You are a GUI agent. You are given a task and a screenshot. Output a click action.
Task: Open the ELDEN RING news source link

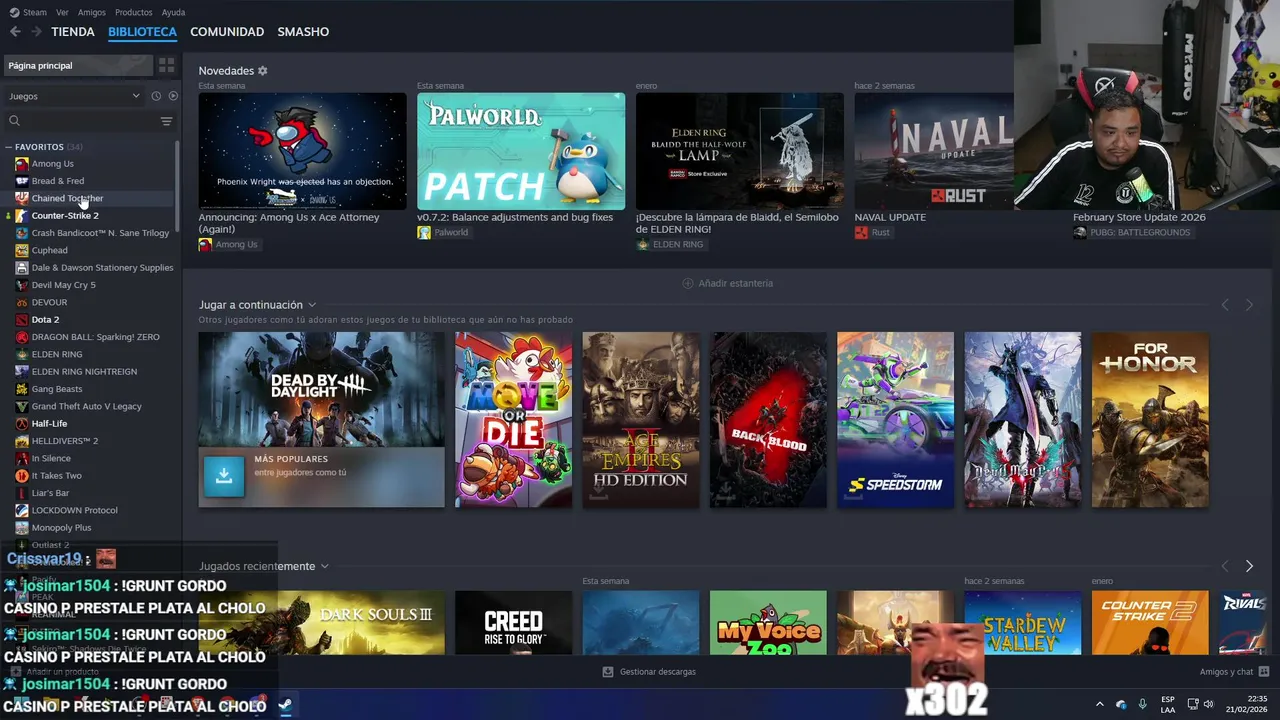pyautogui.click(x=677, y=244)
